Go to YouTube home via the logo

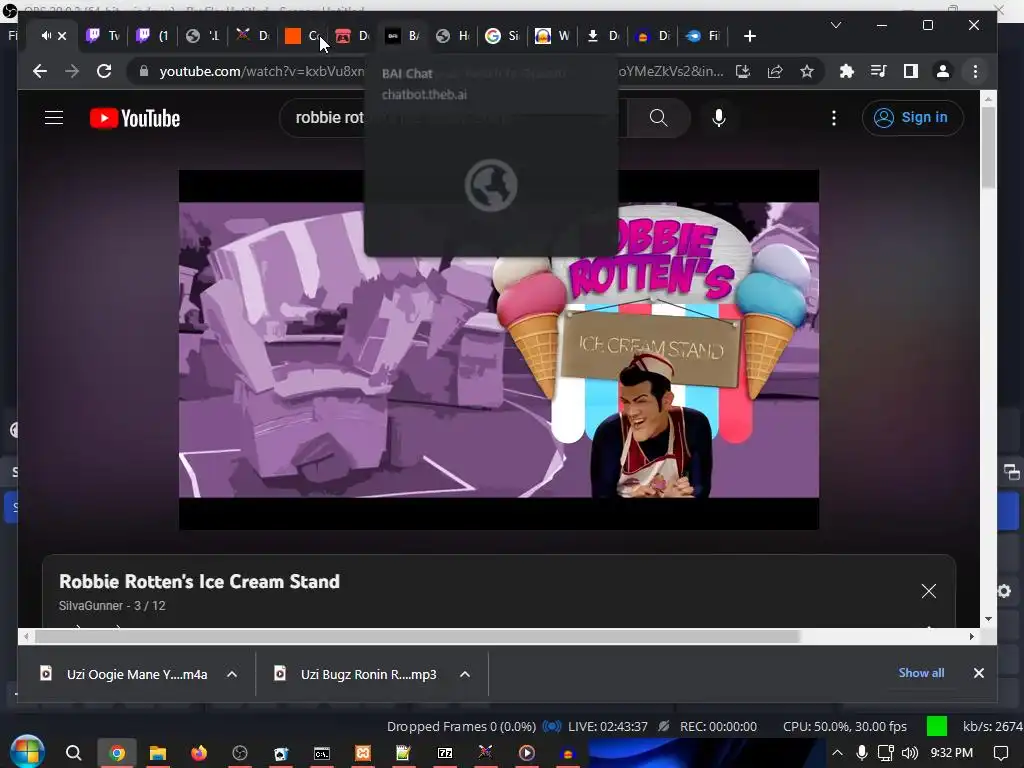135,118
